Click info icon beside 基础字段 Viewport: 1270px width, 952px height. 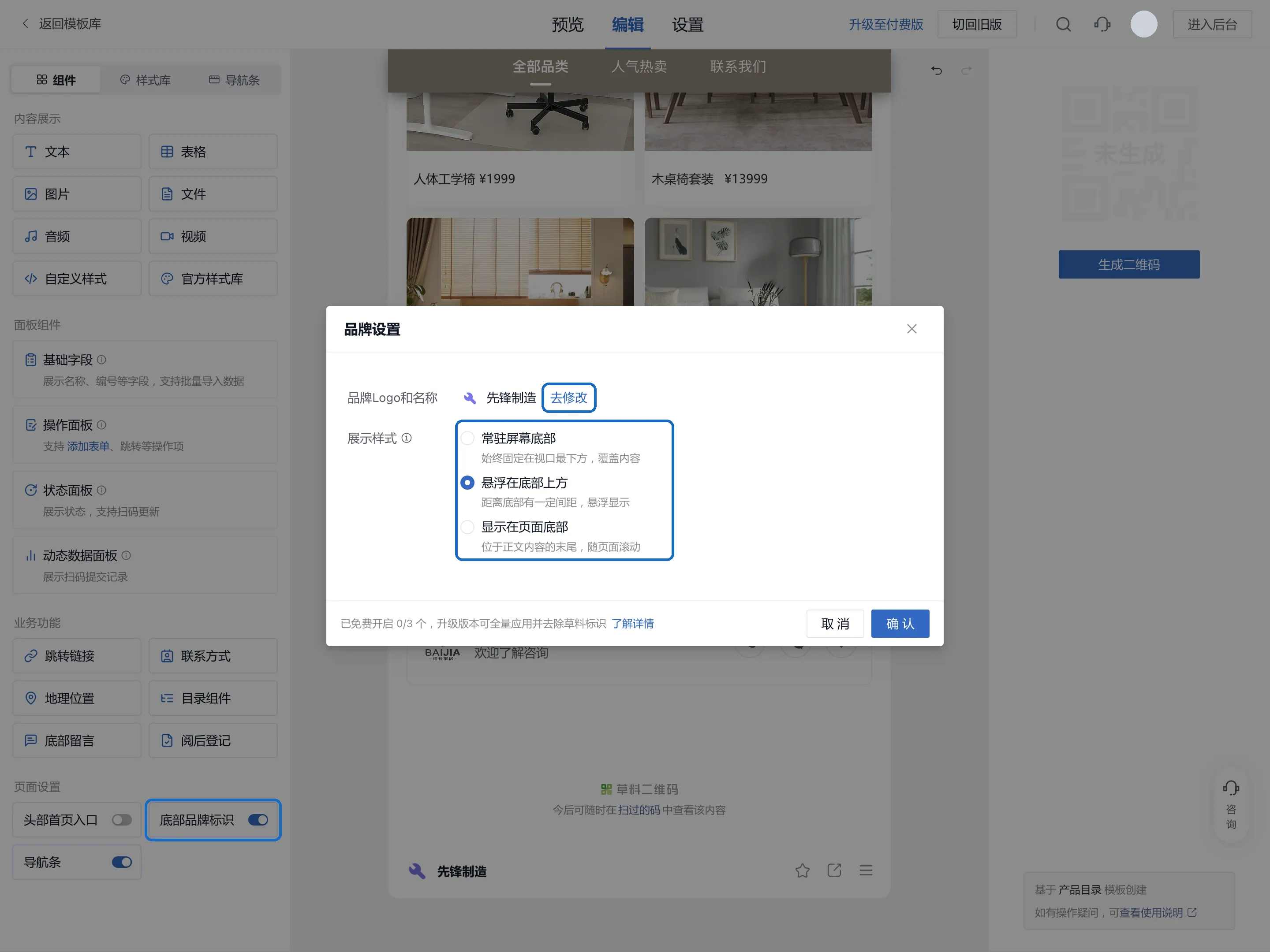pos(101,360)
